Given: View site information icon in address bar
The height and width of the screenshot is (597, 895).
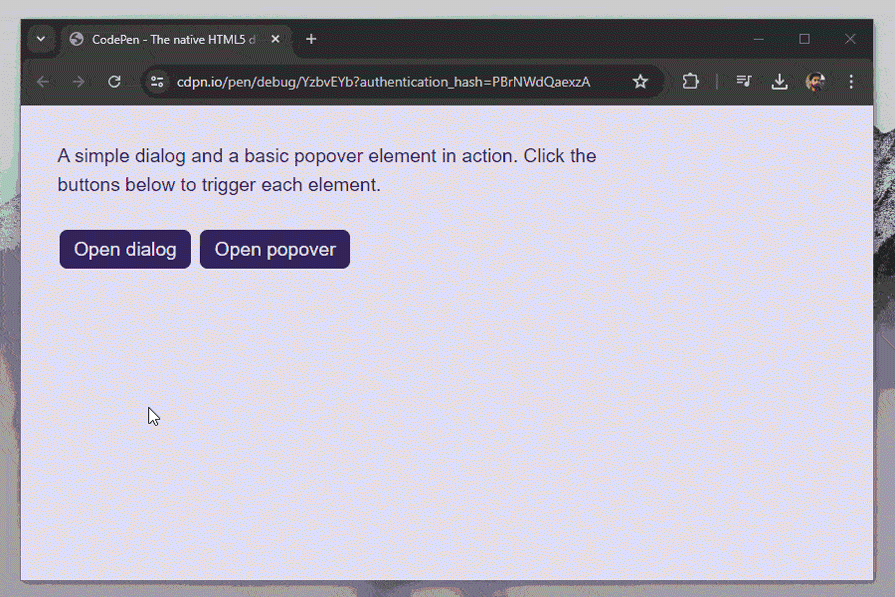Looking at the screenshot, I should pyautogui.click(x=157, y=81).
